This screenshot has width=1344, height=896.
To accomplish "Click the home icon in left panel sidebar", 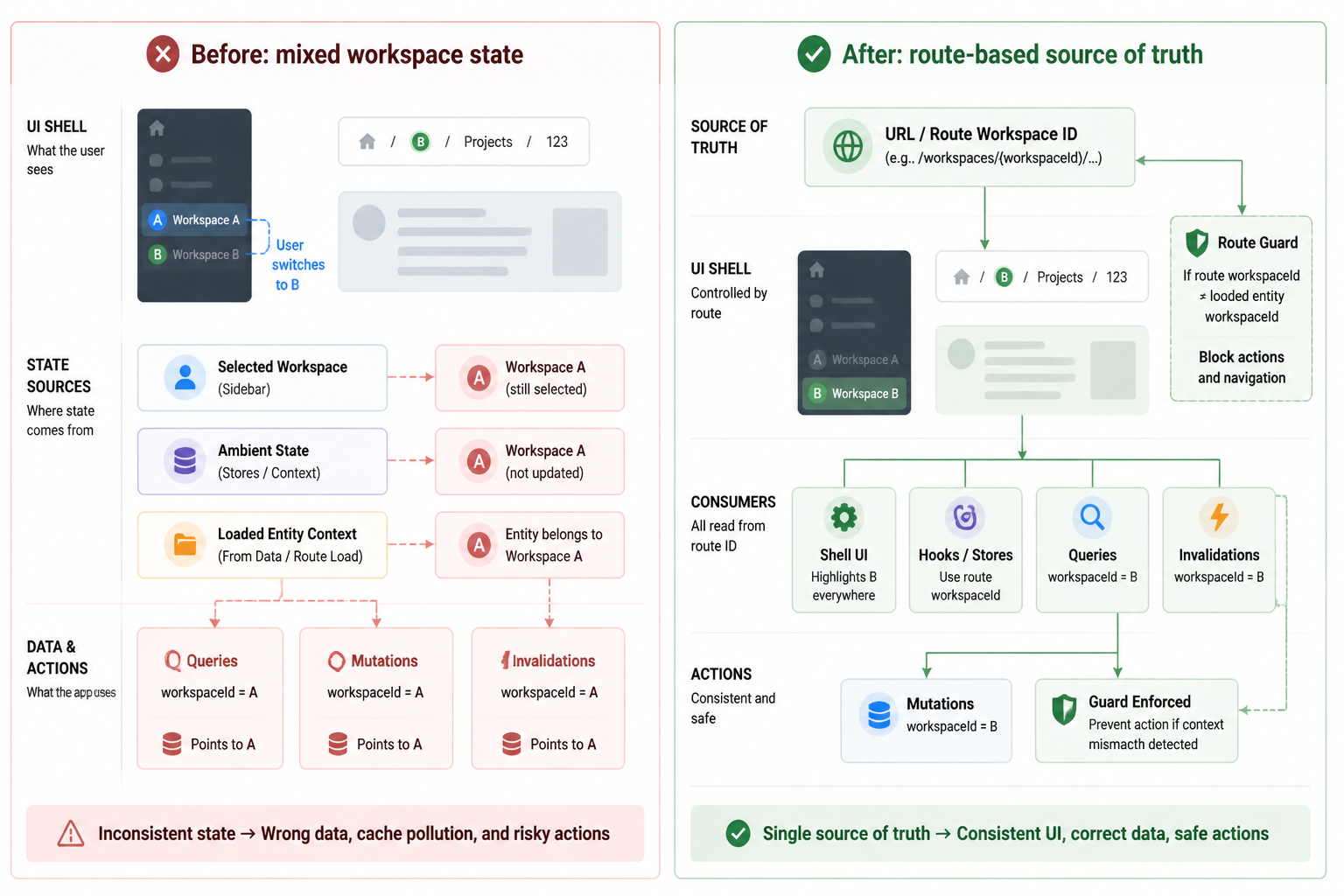I will 157,129.
